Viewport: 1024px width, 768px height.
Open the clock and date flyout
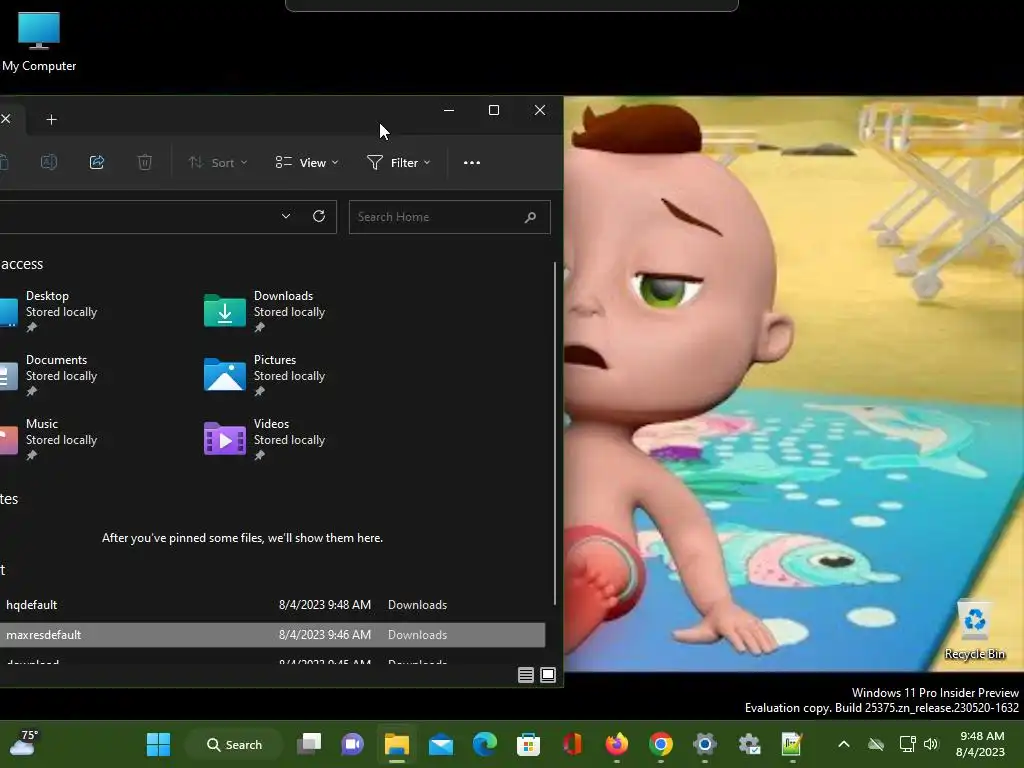click(981, 744)
